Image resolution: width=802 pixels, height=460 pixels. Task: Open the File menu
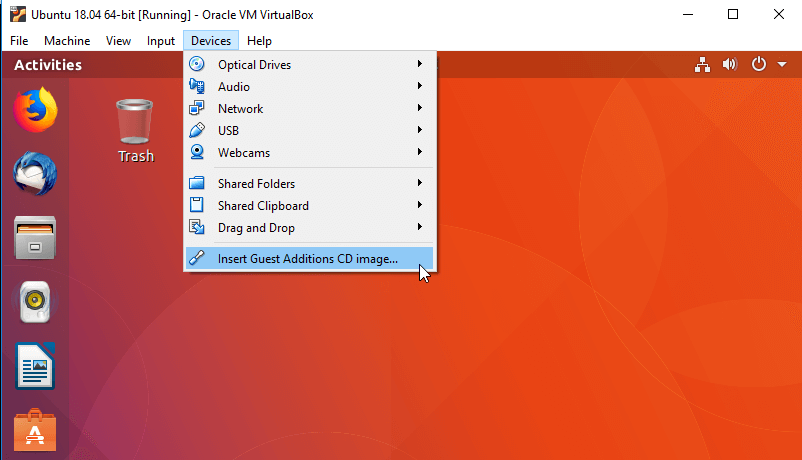19,41
